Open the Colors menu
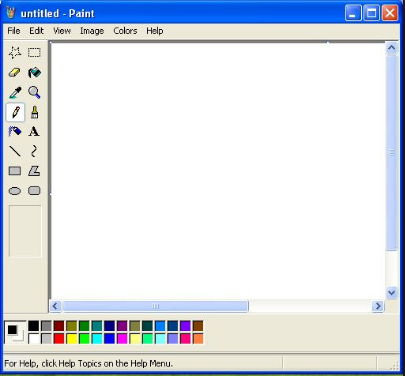405x376 pixels. pyautogui.click(x=125, y=31)
